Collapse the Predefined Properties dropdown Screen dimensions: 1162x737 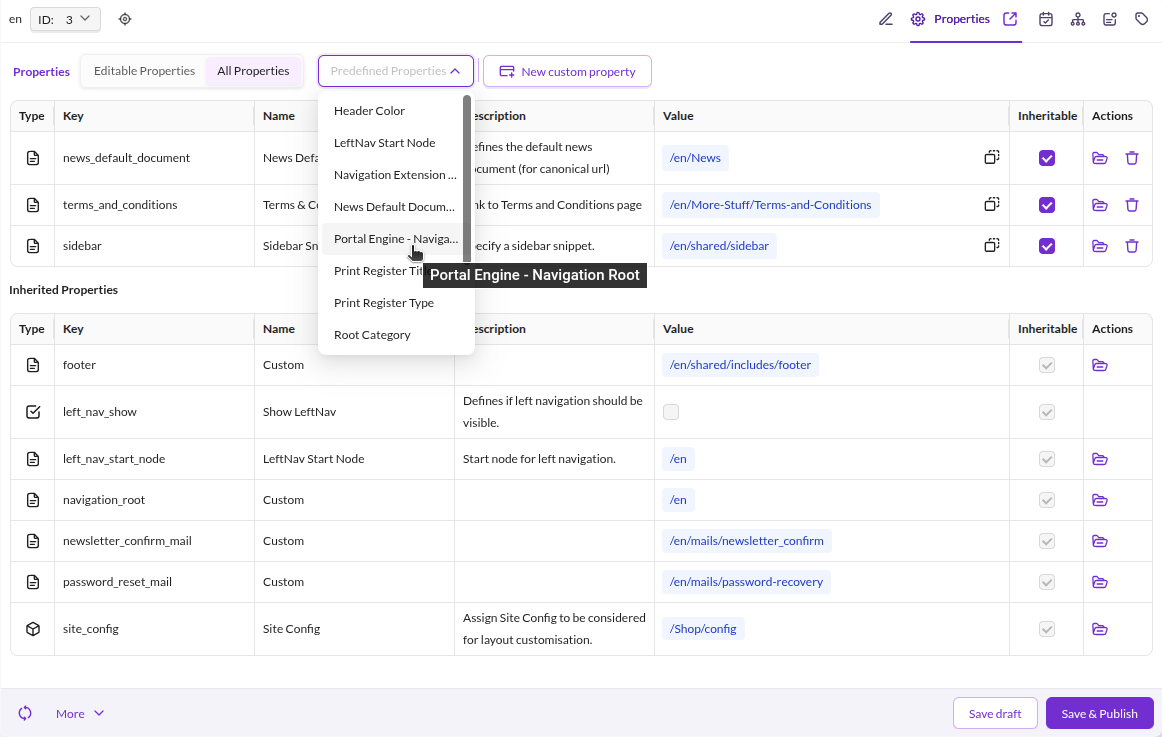click(x=396, y=71)
